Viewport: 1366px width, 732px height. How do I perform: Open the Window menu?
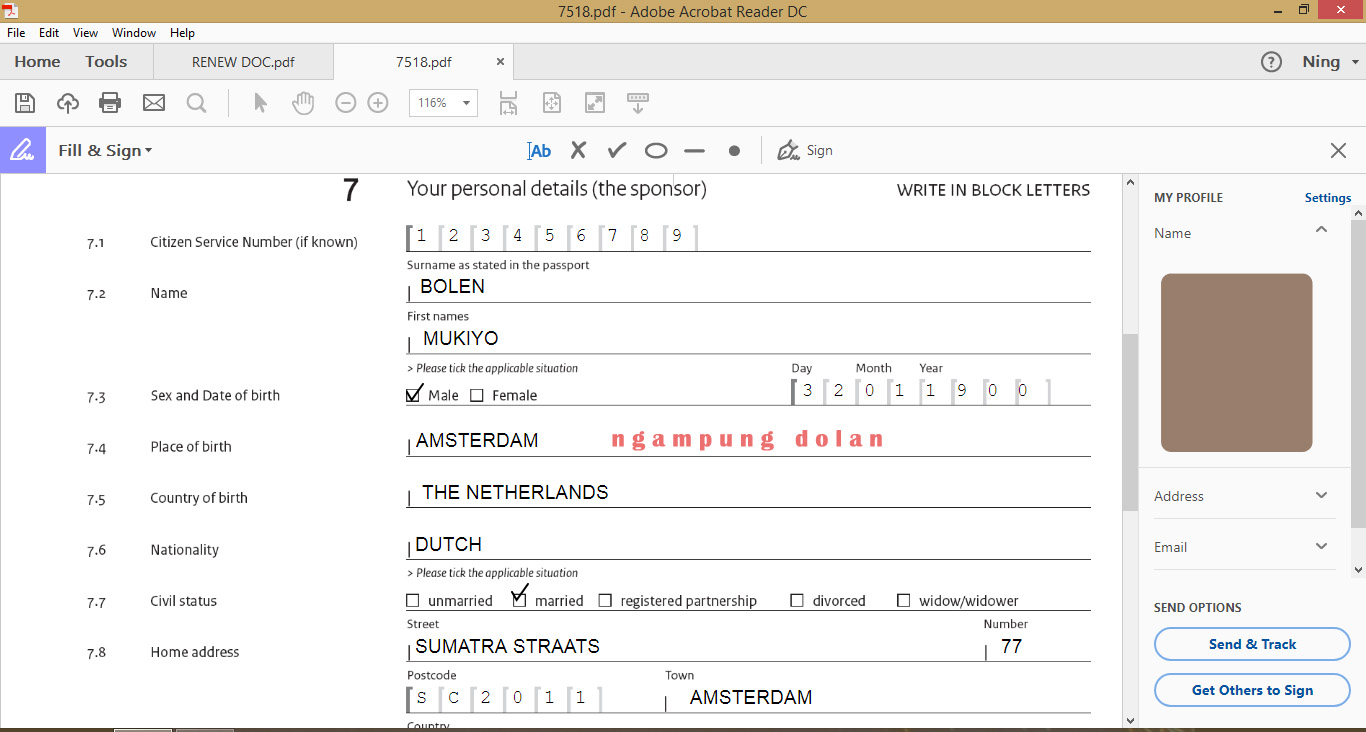click(x=134, y=33)
